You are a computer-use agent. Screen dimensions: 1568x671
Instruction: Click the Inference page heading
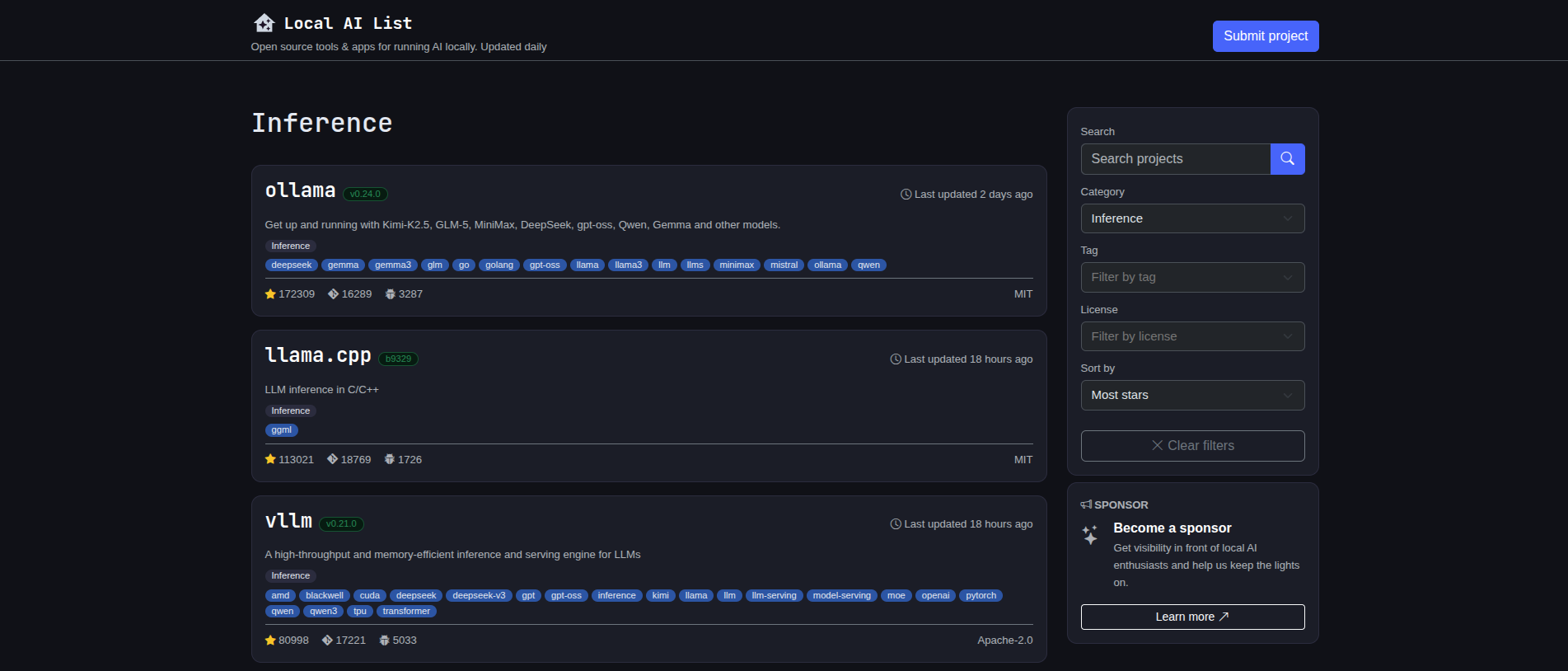click(322, 123)
